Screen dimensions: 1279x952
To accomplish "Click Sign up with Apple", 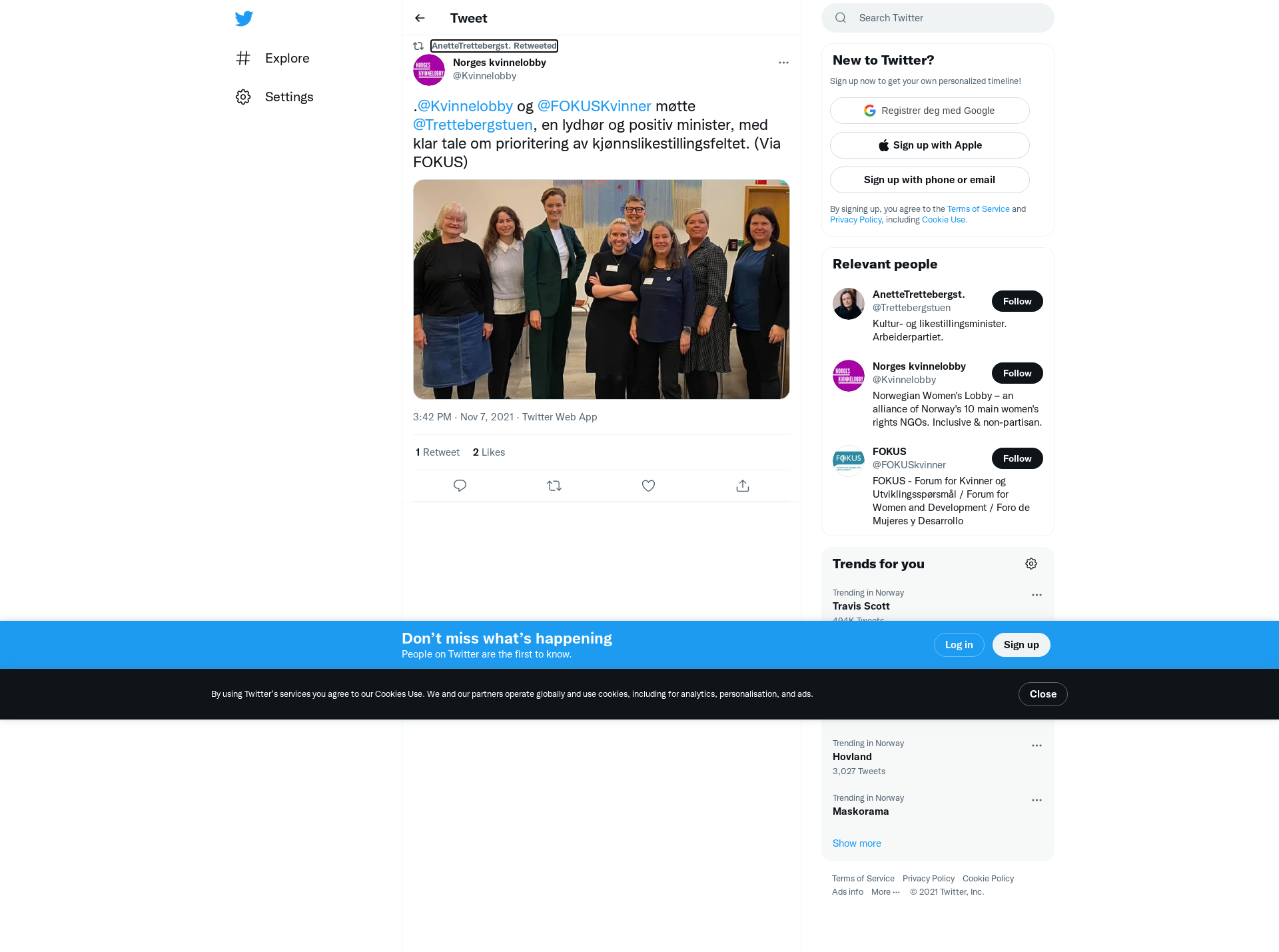I will pyautogui.click(x=930, y=145).
